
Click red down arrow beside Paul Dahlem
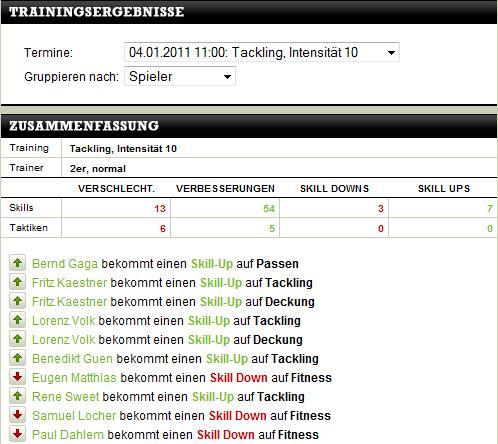17,434
